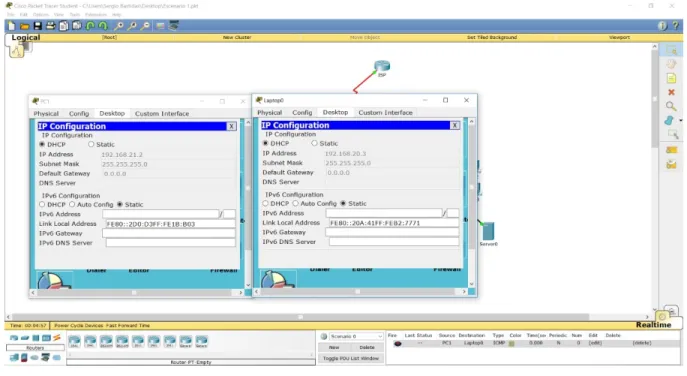
Task: Open the Tools menu
Action: coord(74,14)
